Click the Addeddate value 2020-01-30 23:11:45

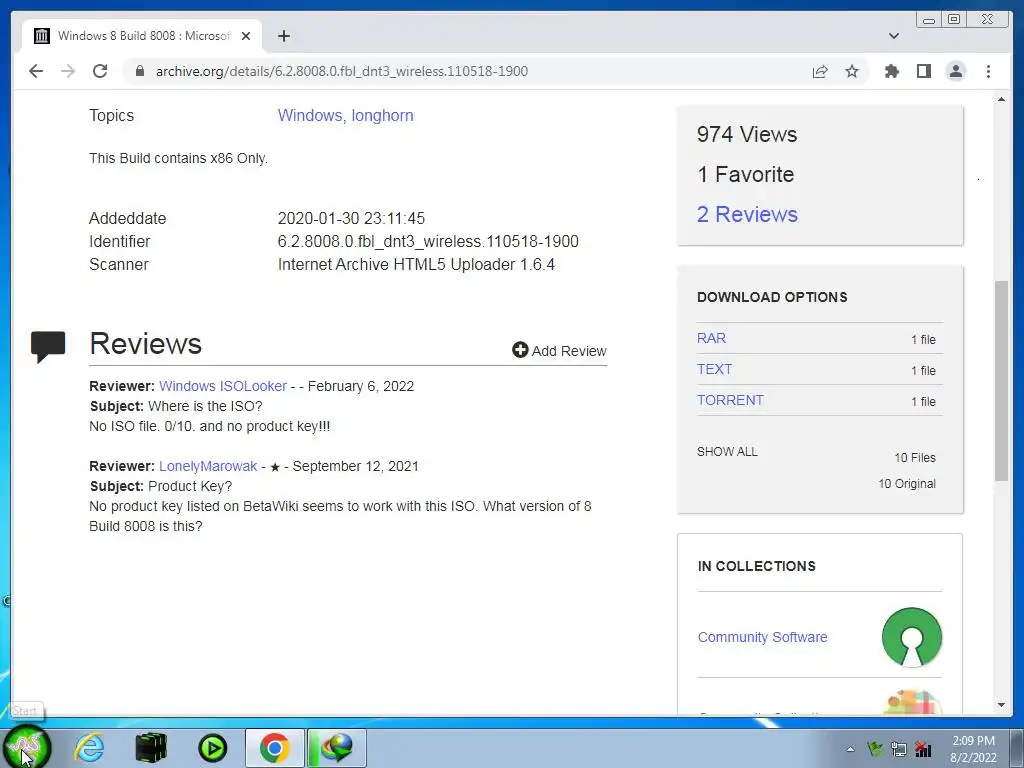(351, 218)
